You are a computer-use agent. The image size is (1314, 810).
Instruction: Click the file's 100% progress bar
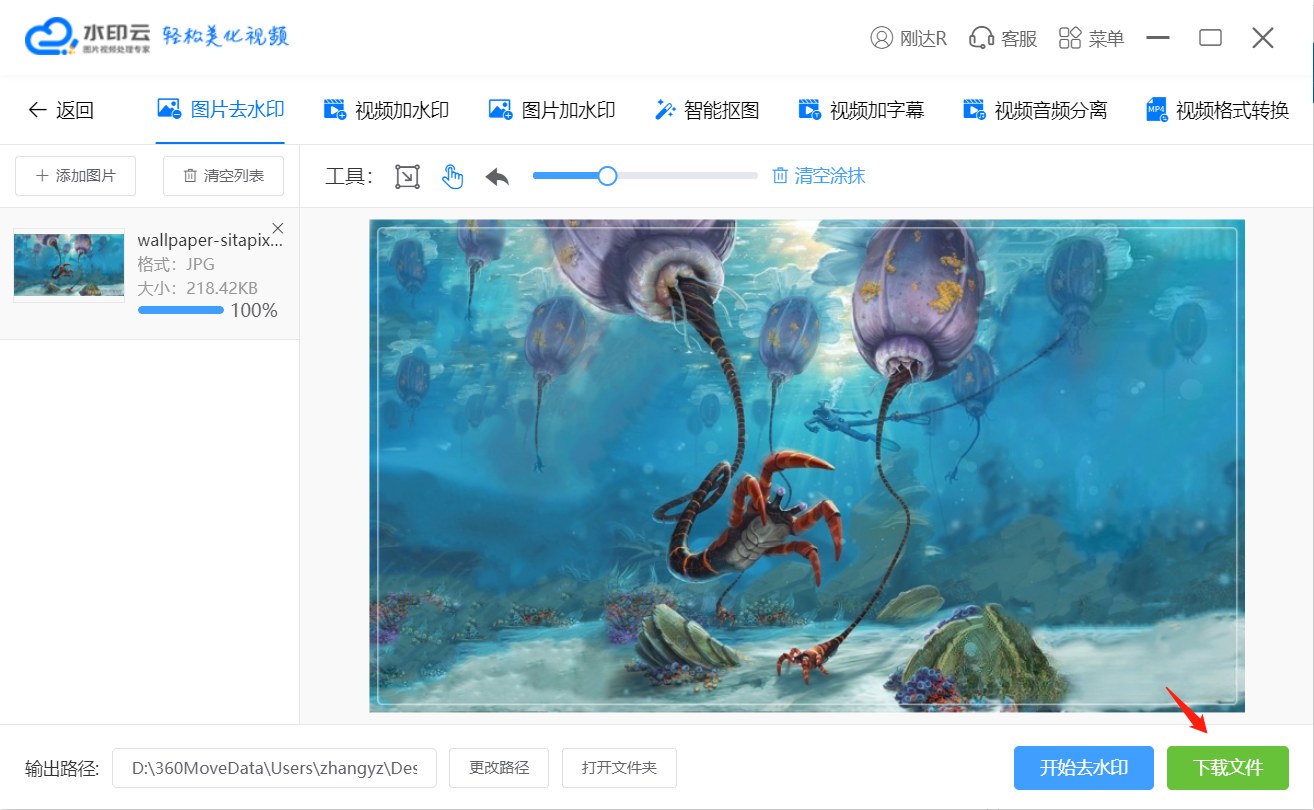(181, 310)
